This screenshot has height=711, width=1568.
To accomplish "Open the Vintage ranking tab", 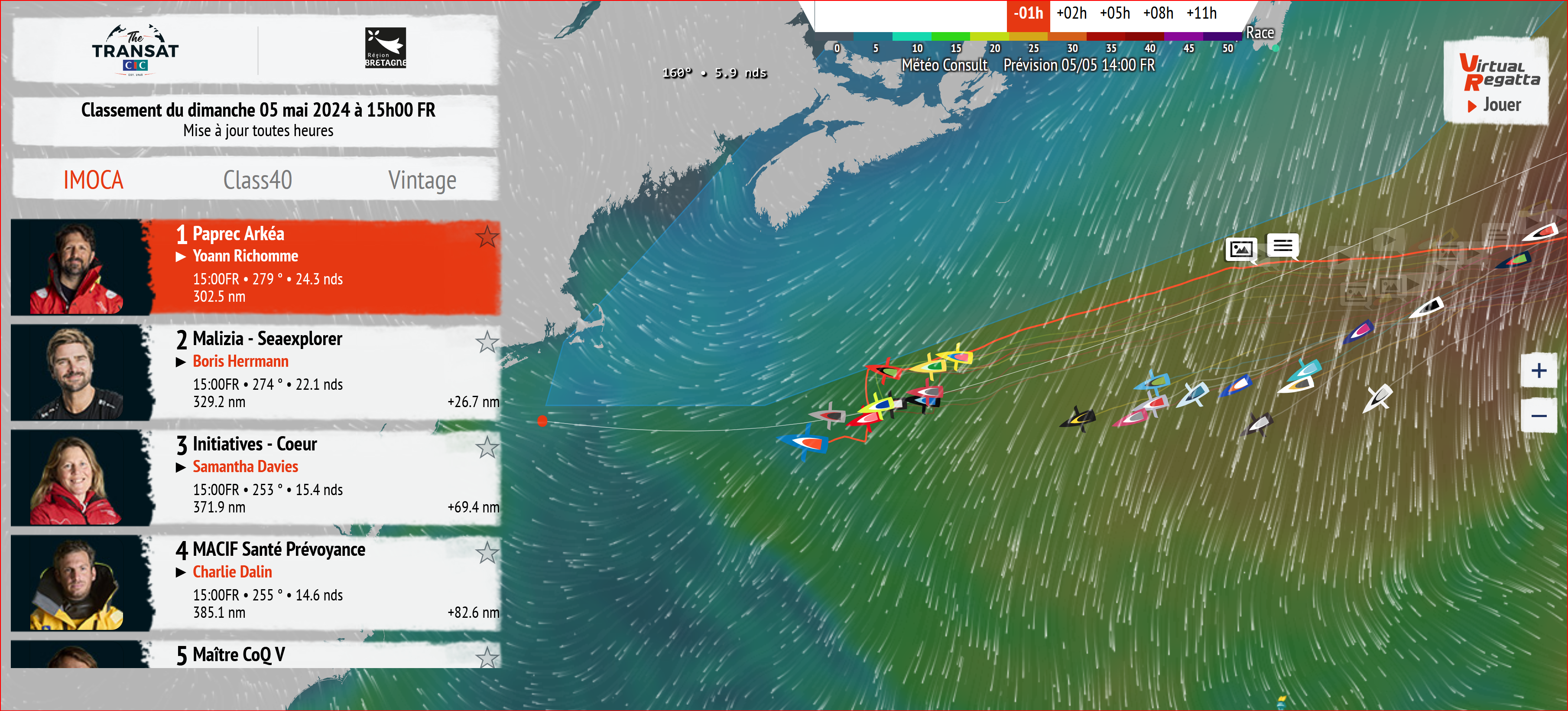I will [x=422, y=180].
